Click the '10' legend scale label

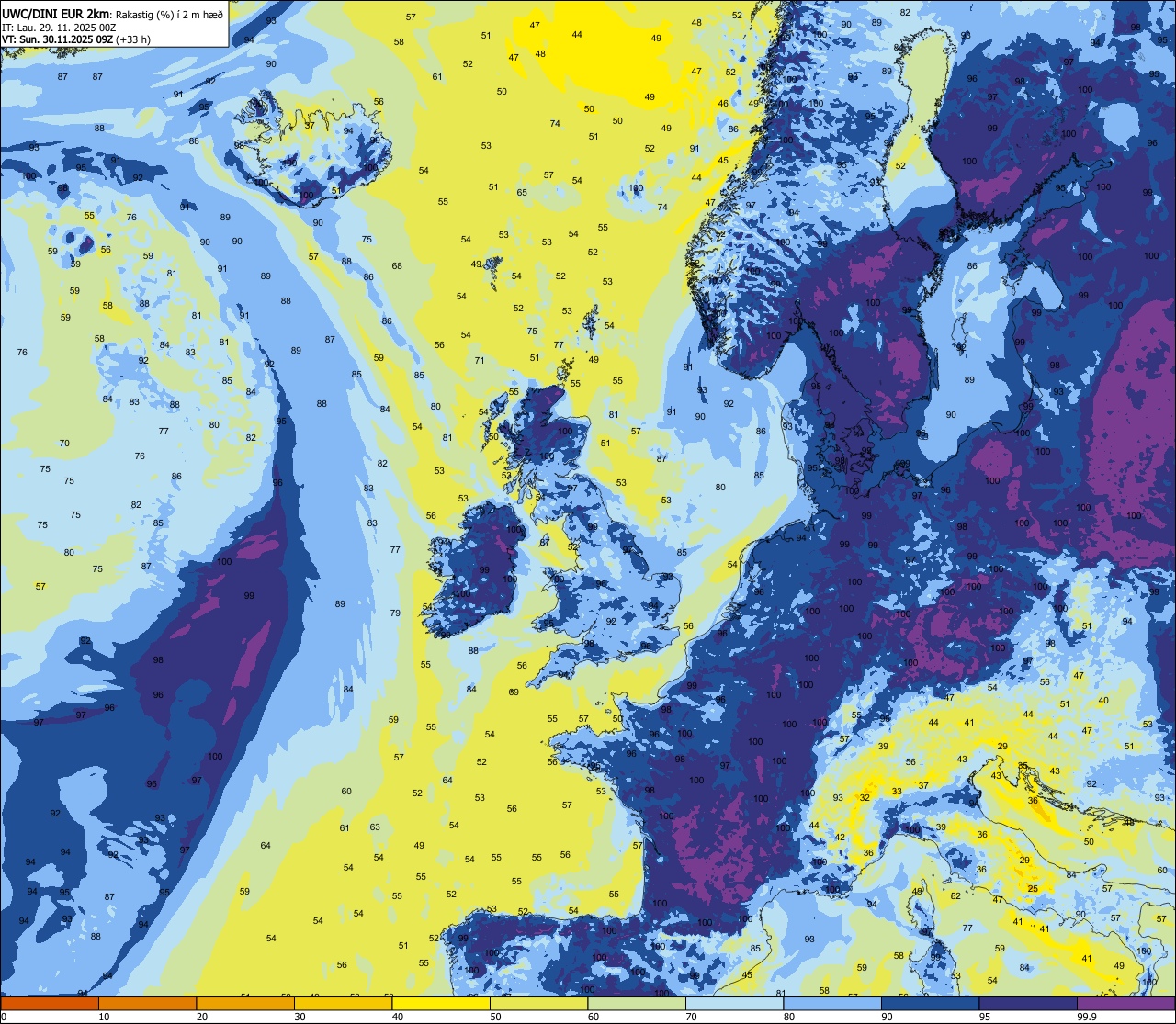(x=104, y=1017)
